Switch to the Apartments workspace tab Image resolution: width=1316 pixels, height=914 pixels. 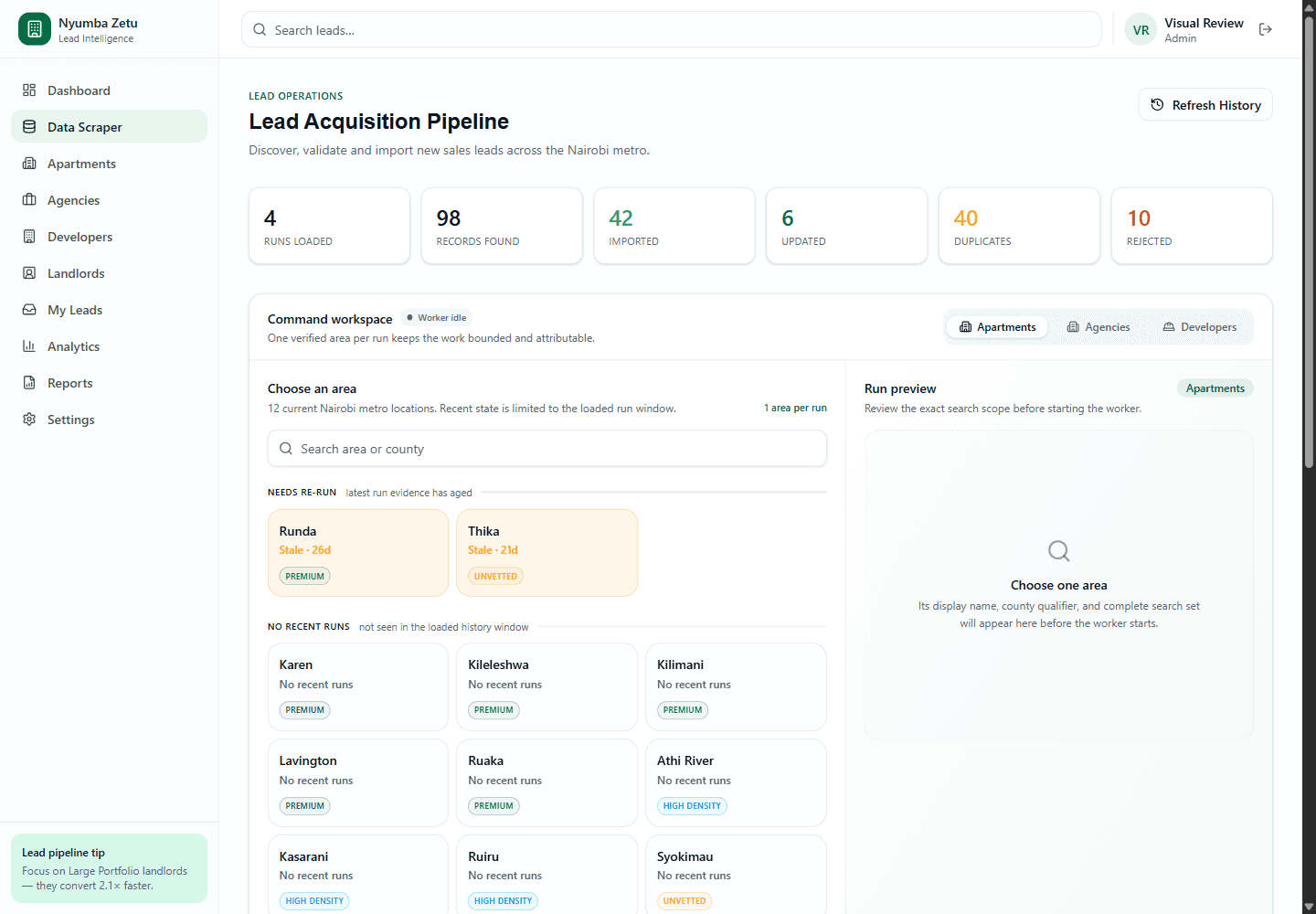point(997,327)
